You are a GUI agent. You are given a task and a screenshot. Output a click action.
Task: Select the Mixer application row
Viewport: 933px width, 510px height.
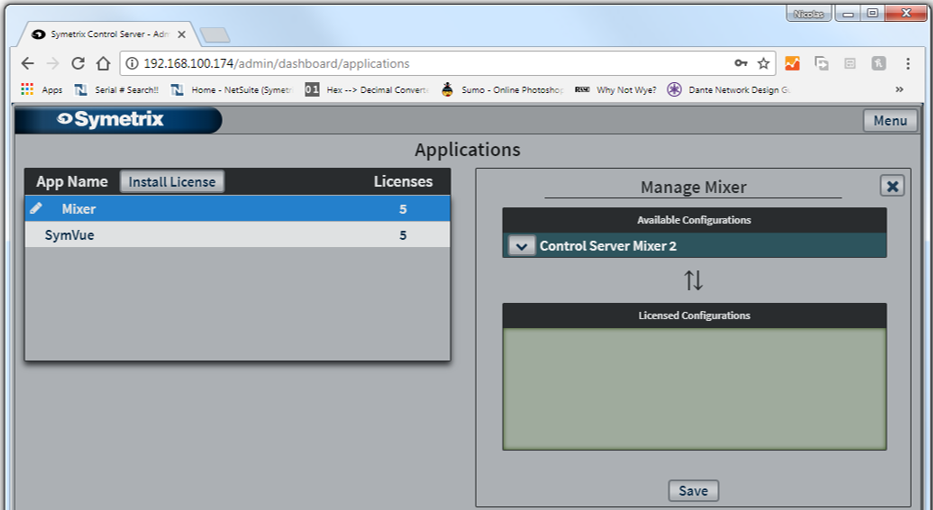(x=237, y=209)
